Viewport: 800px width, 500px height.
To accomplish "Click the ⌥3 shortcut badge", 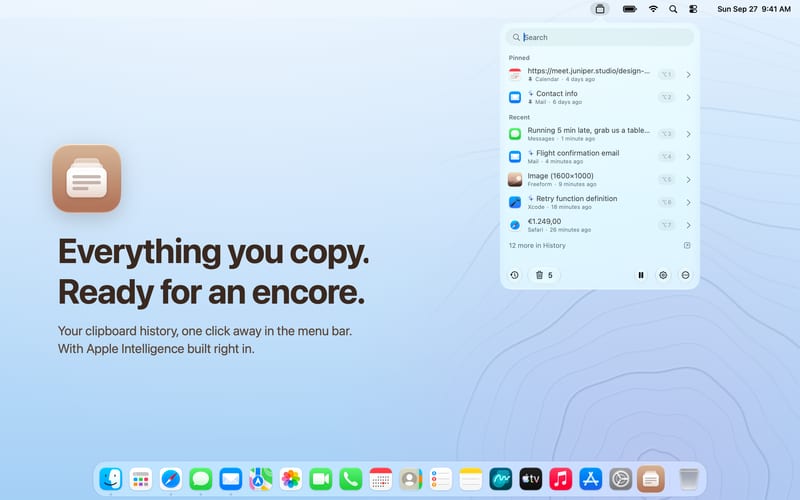I will click(x=666, y=134).
